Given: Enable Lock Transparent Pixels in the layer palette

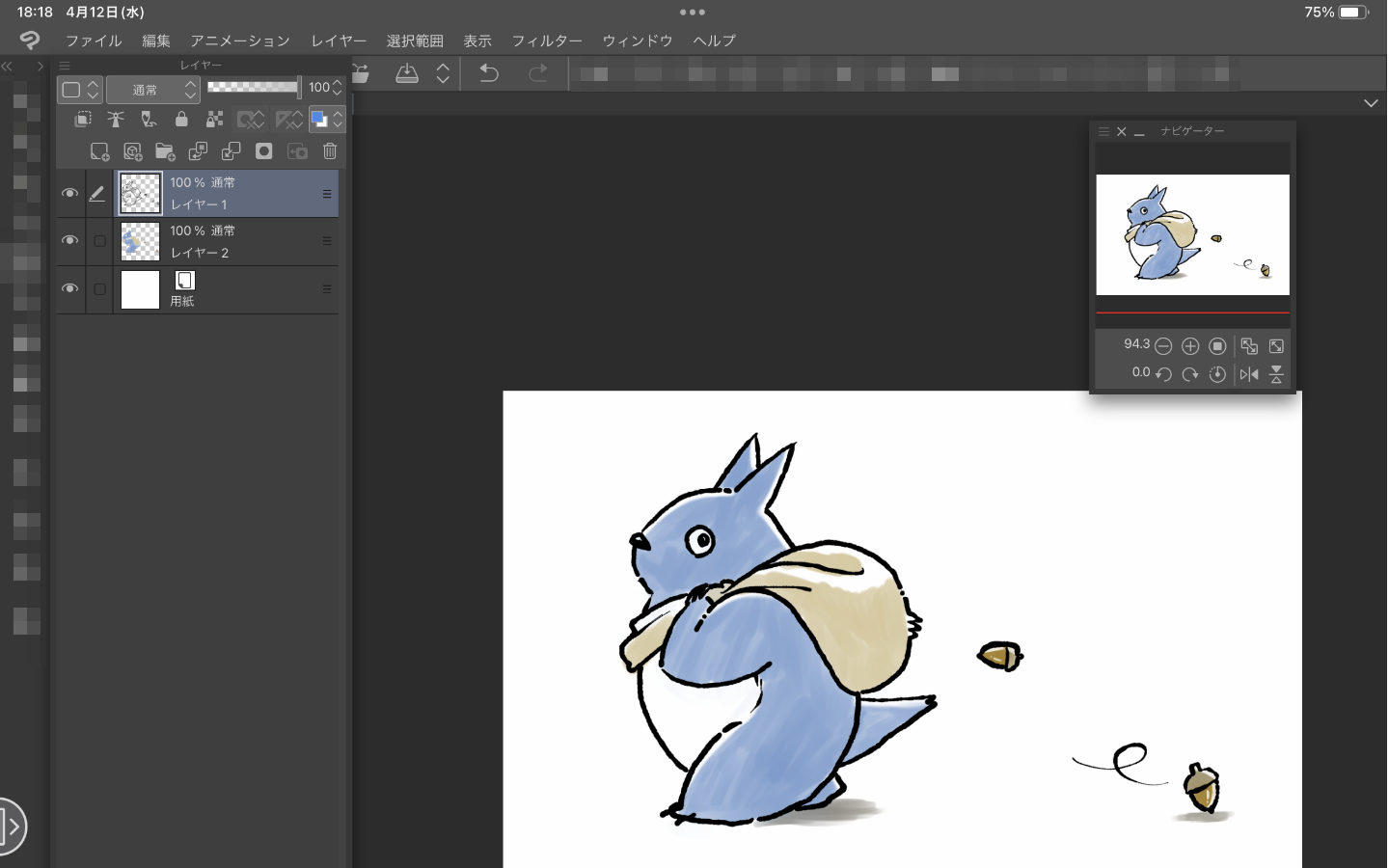Looking at the screenshot, I should click(x=214, y=119).
